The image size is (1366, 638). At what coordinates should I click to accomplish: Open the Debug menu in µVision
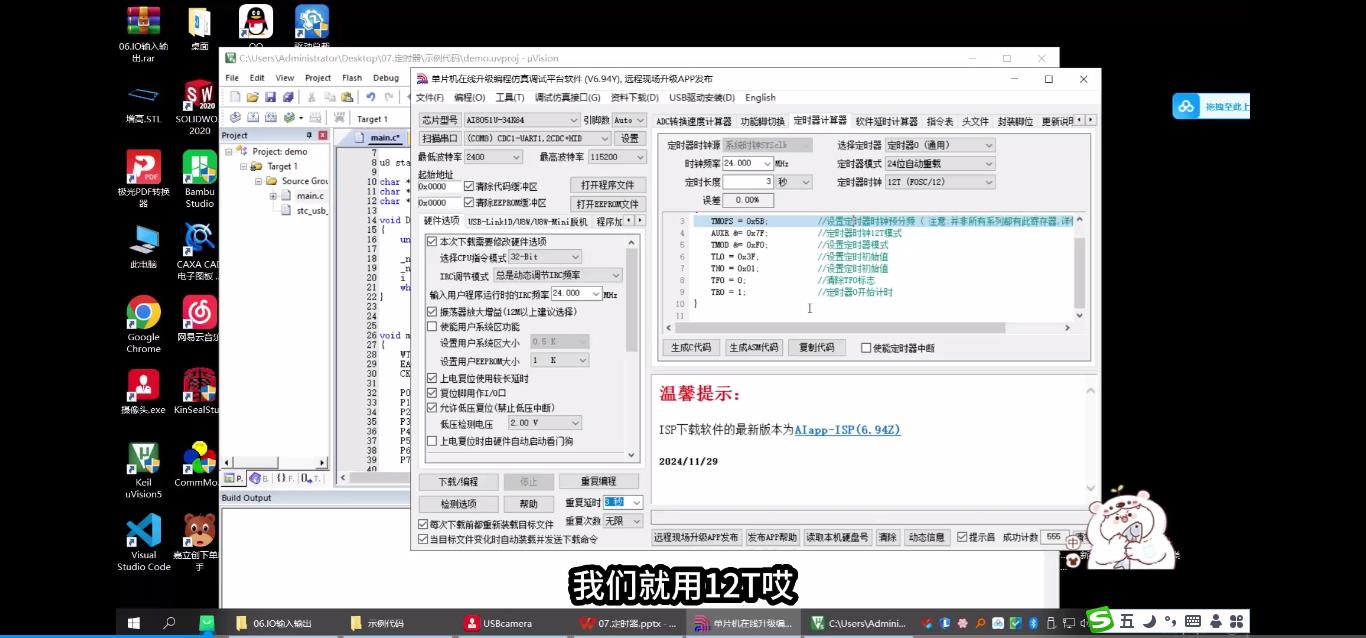[386, 77]
